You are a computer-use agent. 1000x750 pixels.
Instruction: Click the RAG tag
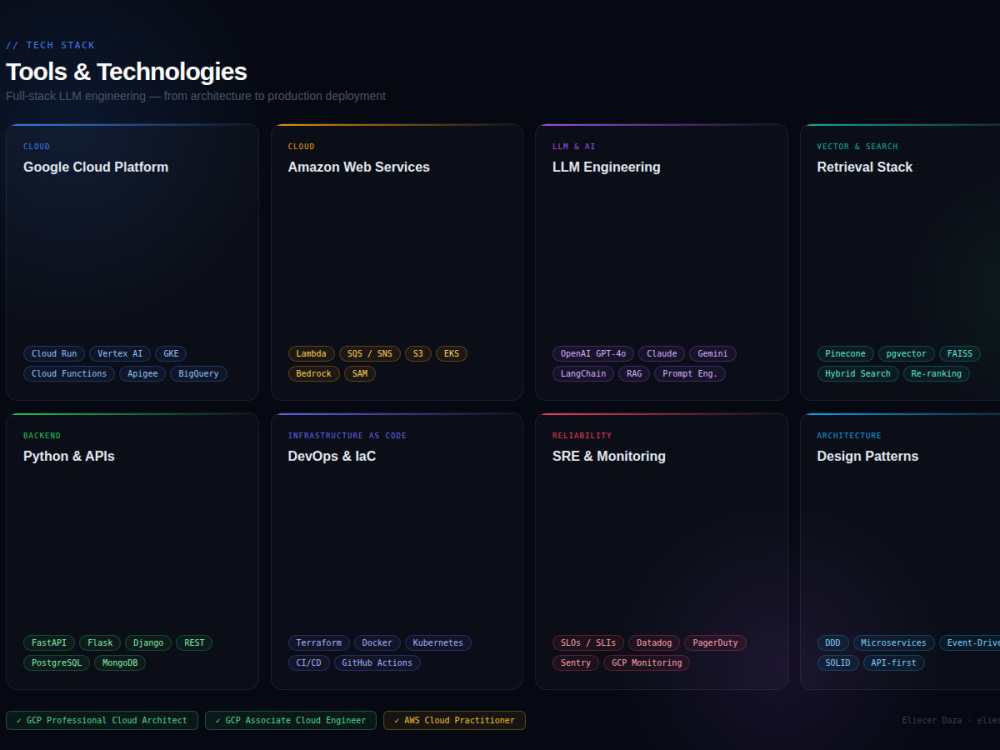634,374
